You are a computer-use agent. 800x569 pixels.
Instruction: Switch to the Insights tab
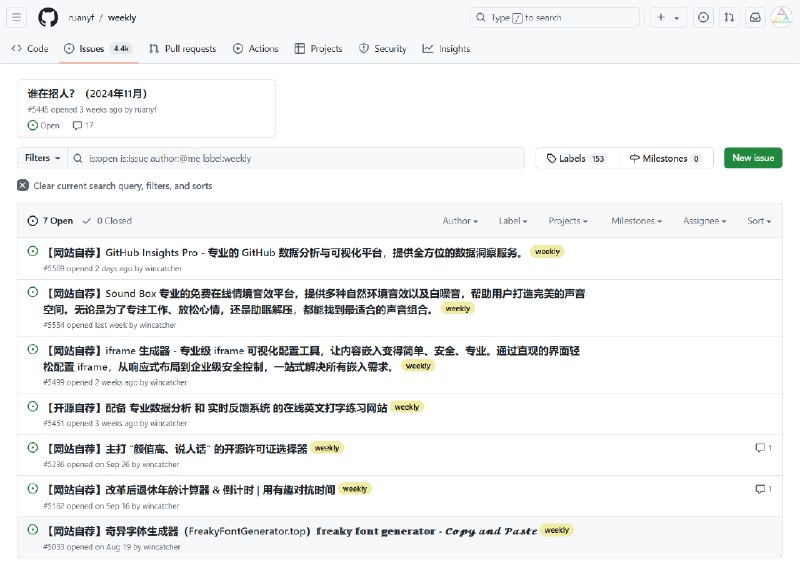coord(446,48)
